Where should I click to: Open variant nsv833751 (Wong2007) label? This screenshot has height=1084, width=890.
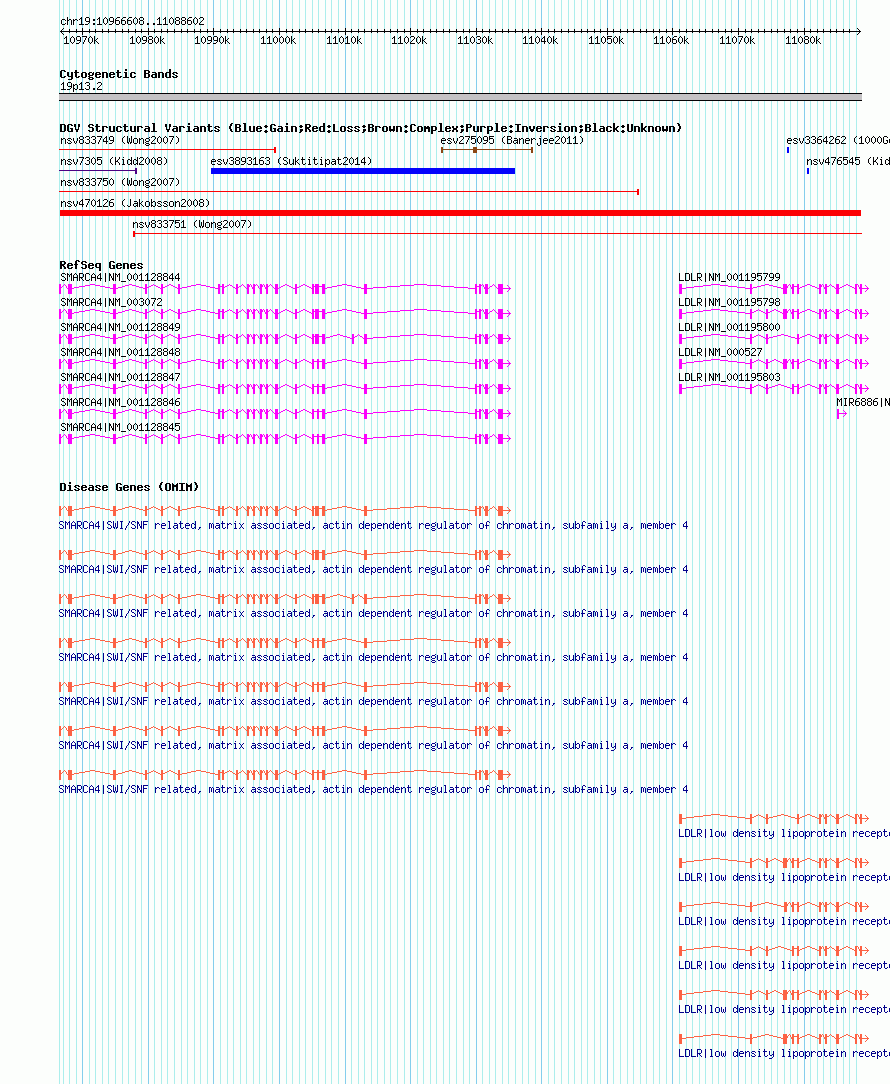pyautogui.click(x=192, y=224)
